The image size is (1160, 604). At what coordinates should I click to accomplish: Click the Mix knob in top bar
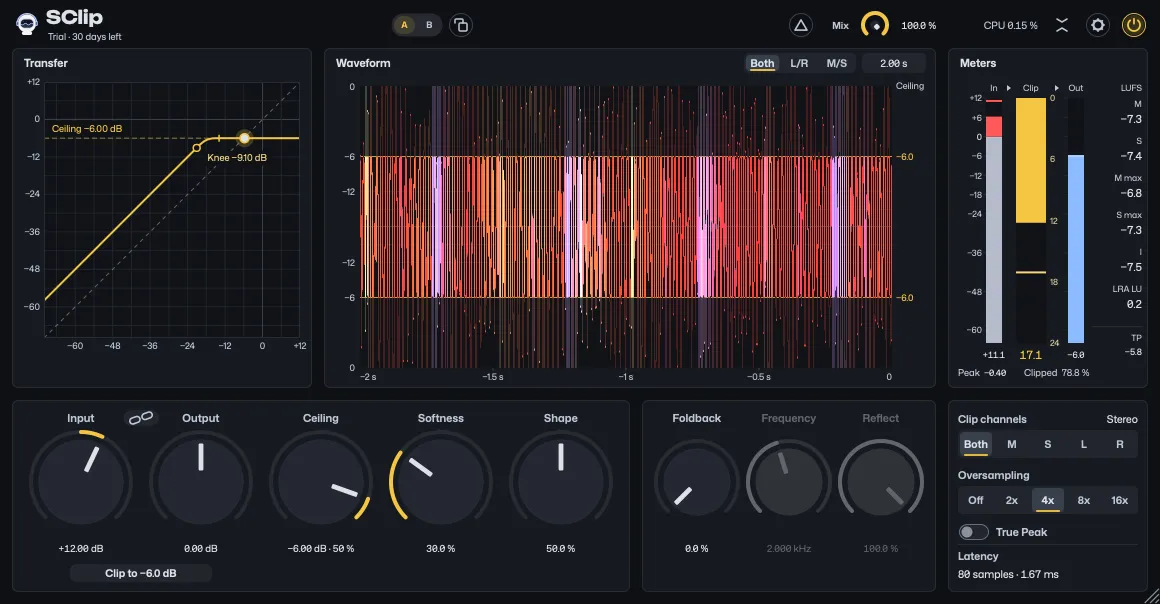pyautogui.click(x=875, y=25)
